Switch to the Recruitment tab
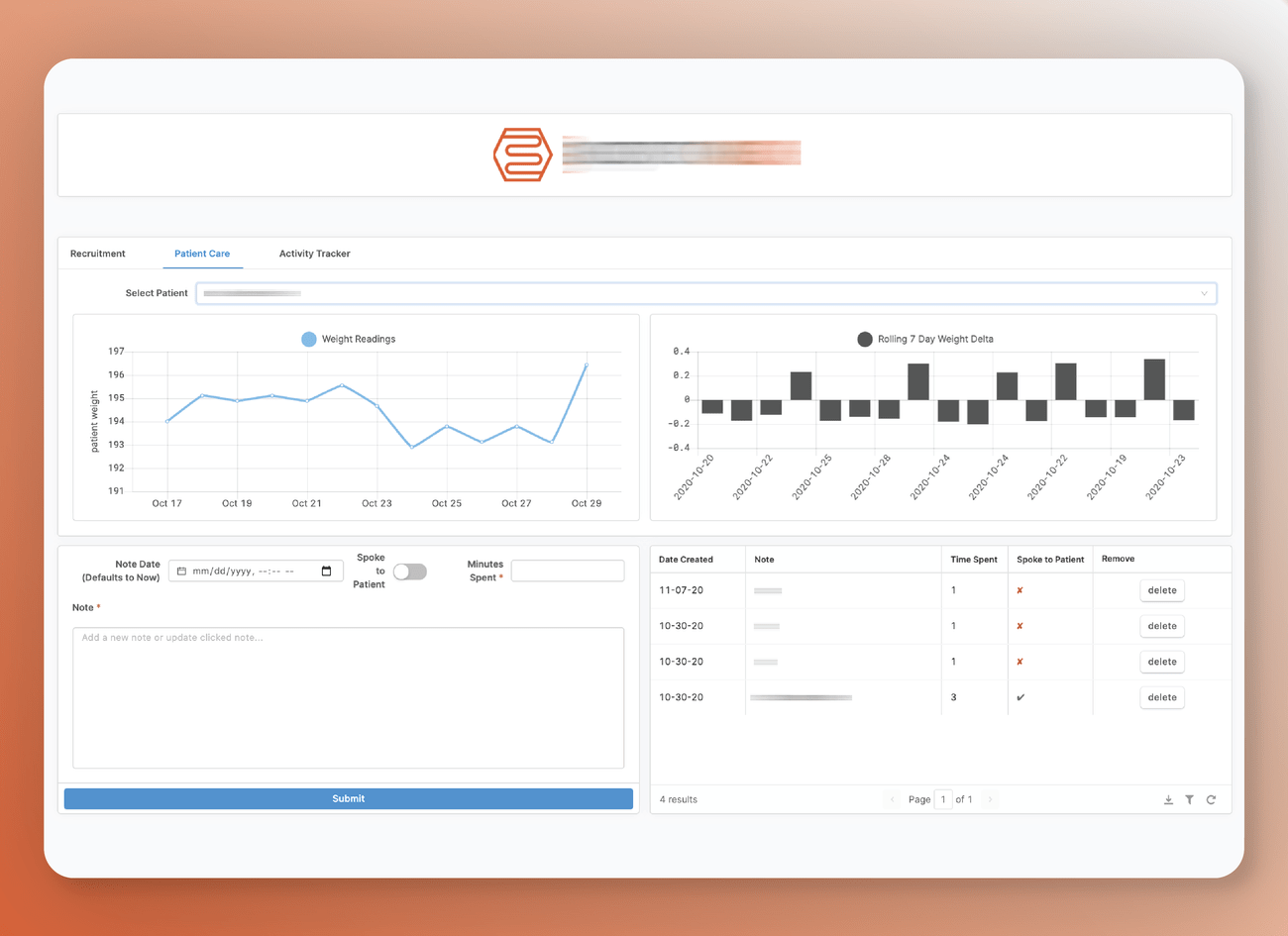This screenshot has width=1288, height=936. coord(98,254)
